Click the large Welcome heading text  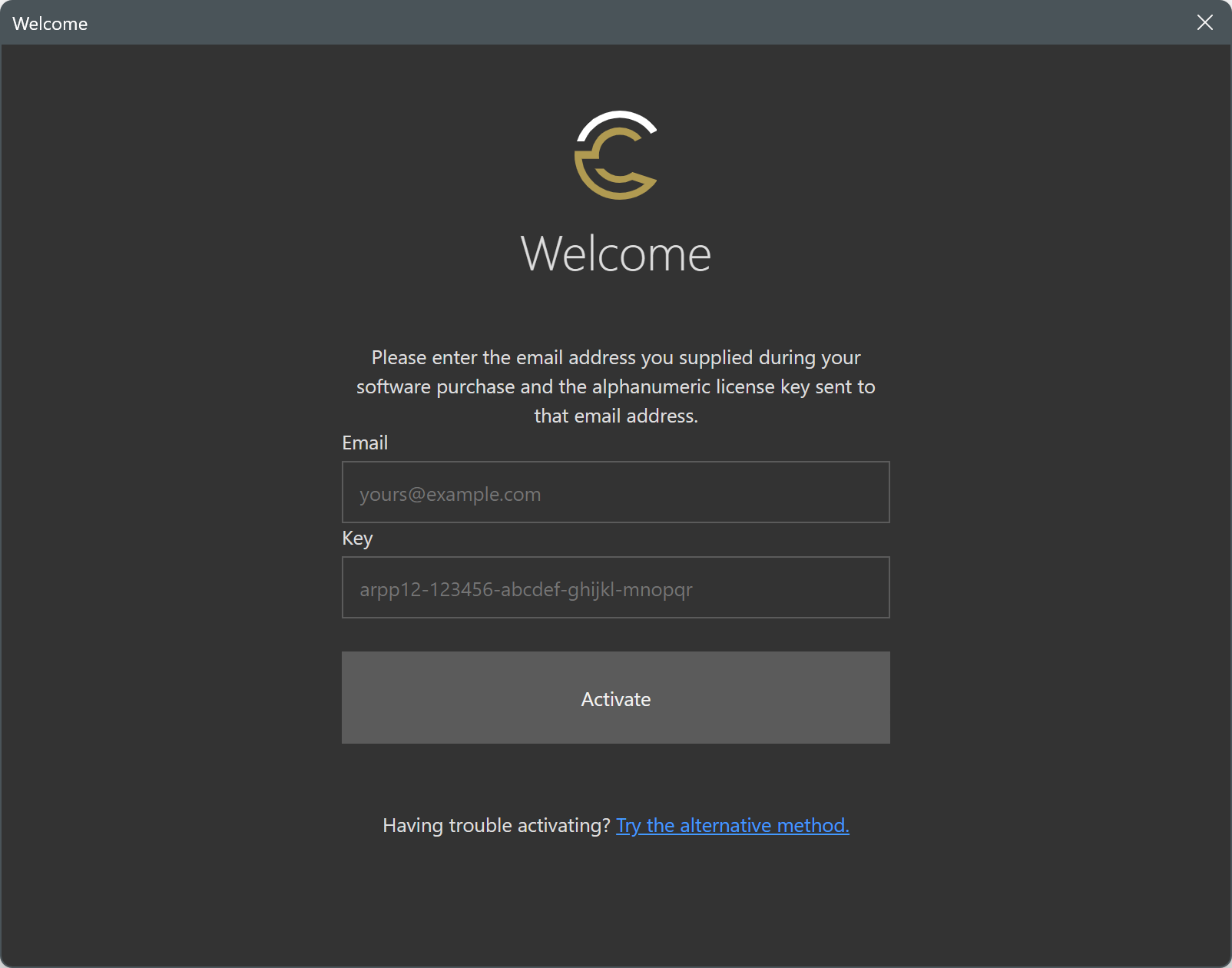coord(616,254)
